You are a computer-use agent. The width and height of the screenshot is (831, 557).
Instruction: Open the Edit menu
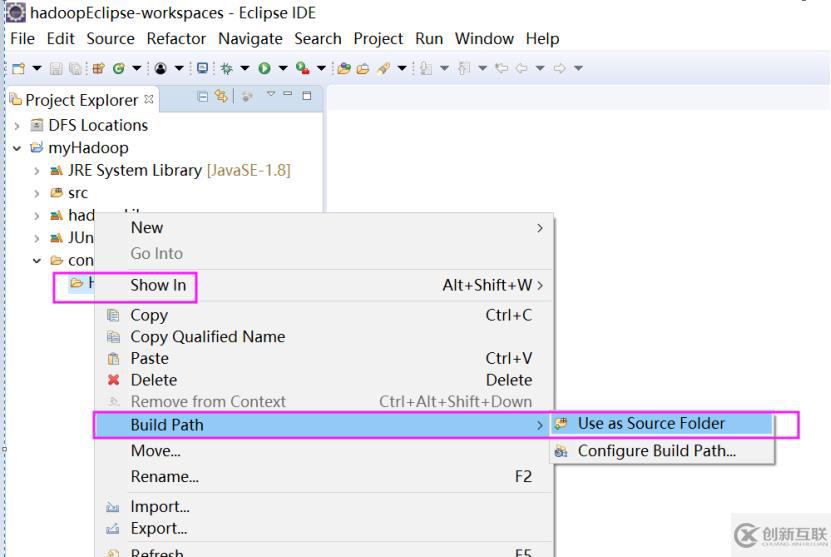point(60,39)
